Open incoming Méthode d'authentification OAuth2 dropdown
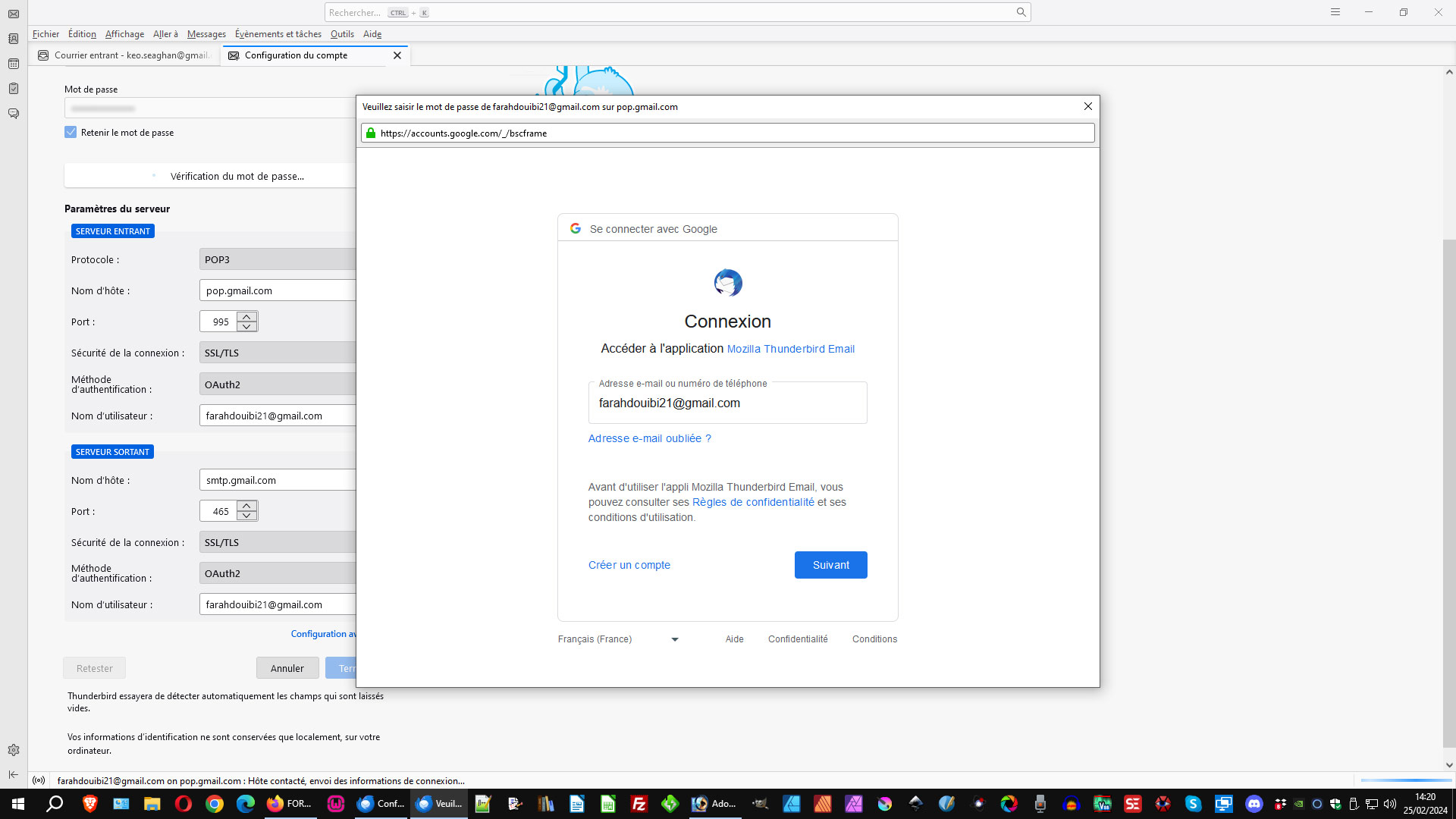This screenshot has height=819, width=1456. (278, 384)
